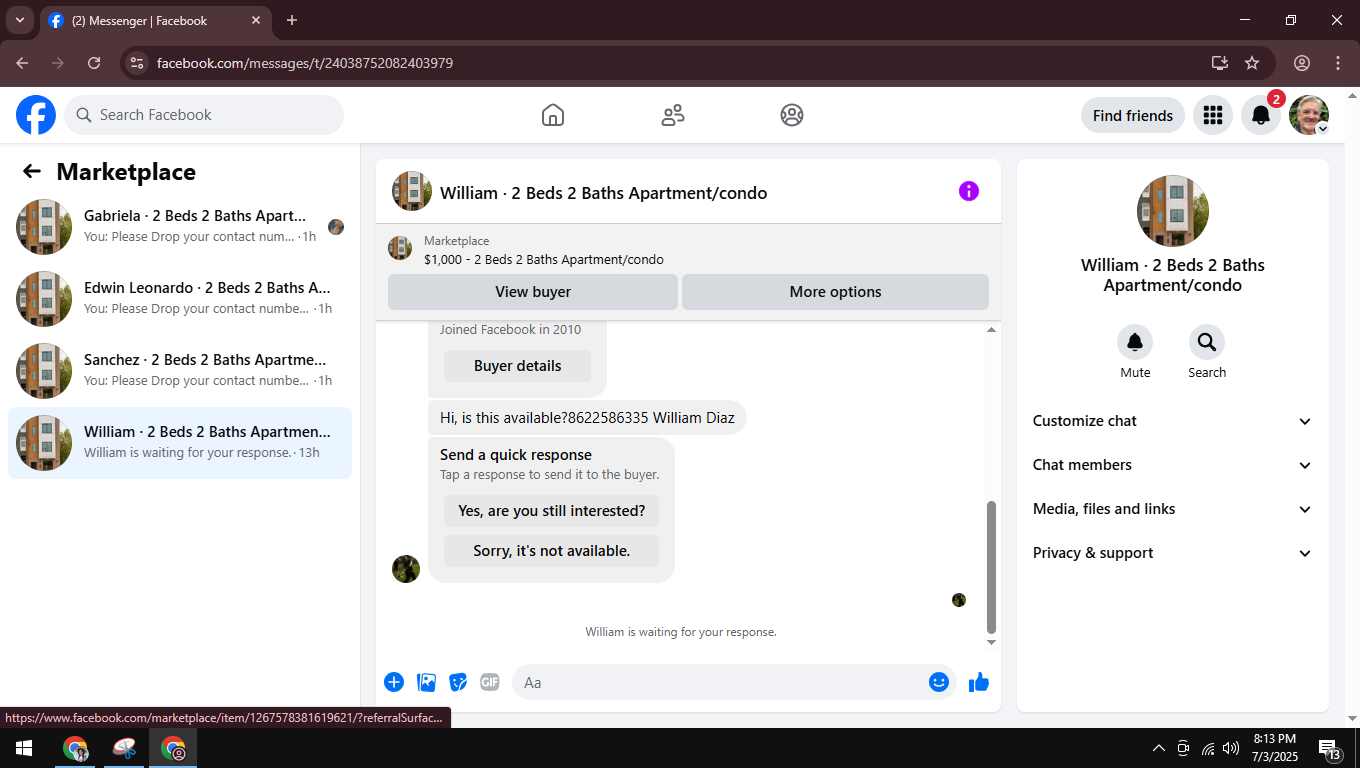The height and width of the screenshot is (768, 1360).
Task: Show hidden system tray icons
Action: [1159, 748]
